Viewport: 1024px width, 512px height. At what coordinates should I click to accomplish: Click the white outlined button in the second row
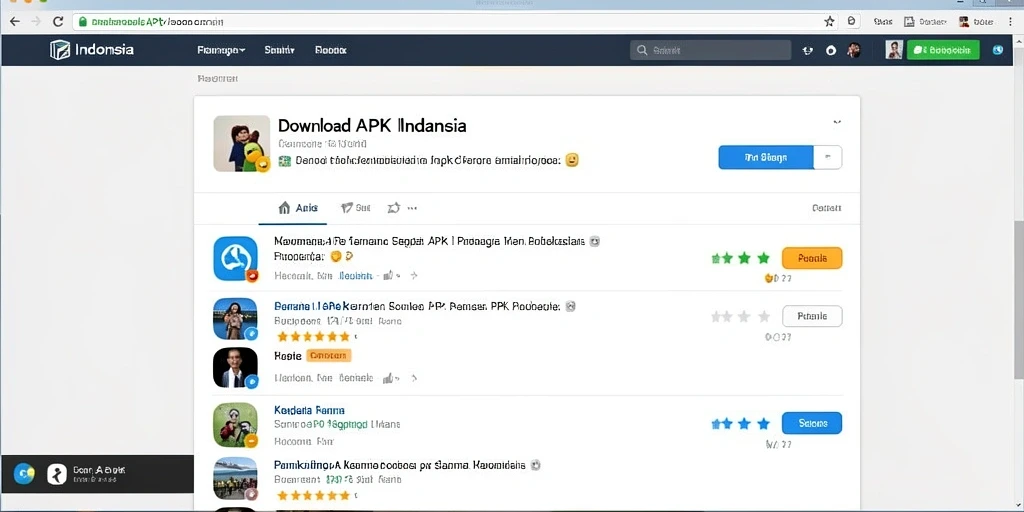[x=812, y=316]
